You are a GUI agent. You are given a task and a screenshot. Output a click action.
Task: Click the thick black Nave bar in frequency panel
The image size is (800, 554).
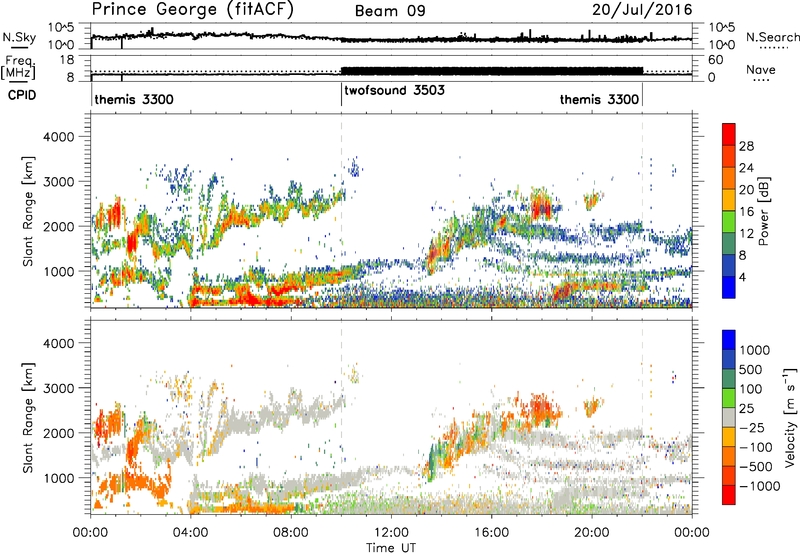[x=492, y=71]
